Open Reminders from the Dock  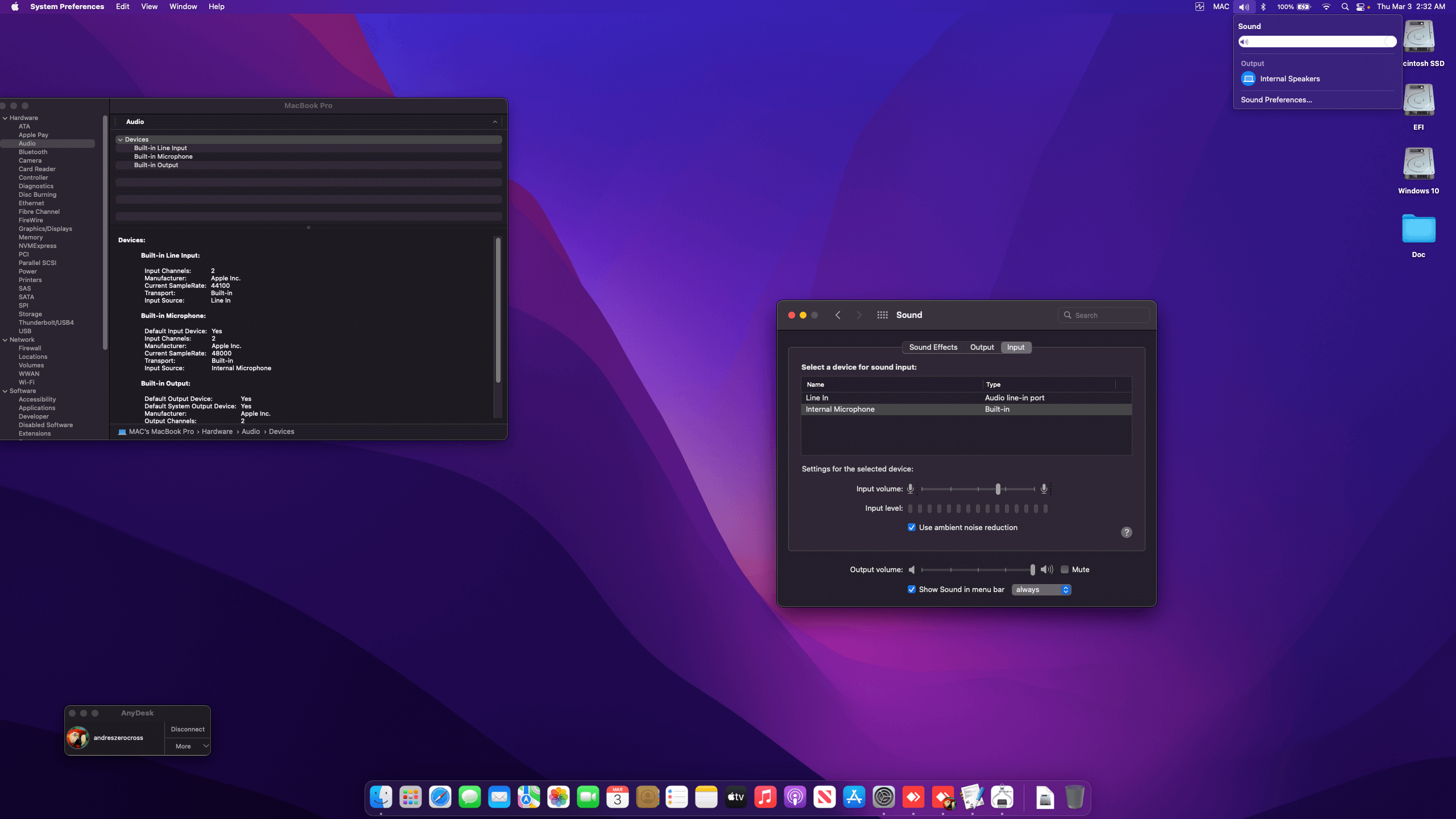677,797
